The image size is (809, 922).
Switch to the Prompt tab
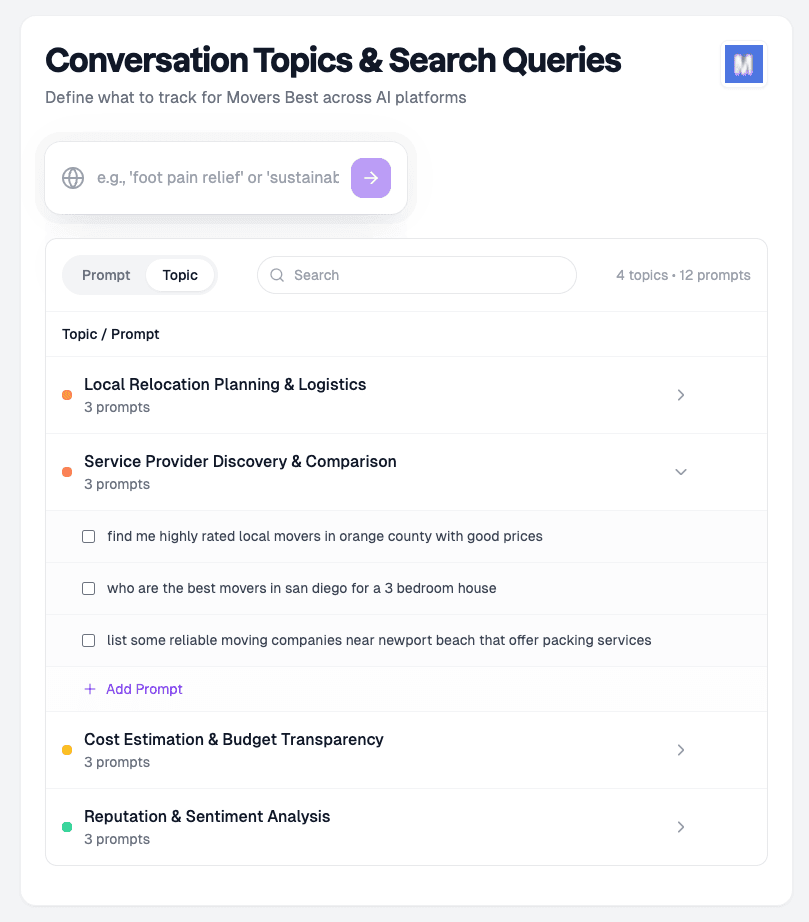106,274
